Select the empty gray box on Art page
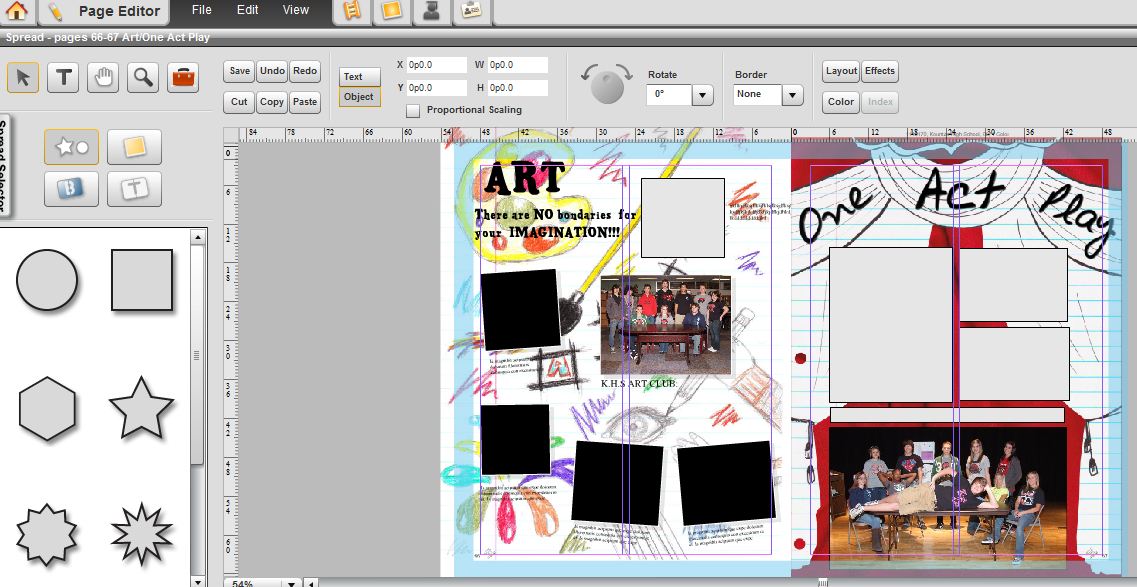 click(x=682, y=218)
